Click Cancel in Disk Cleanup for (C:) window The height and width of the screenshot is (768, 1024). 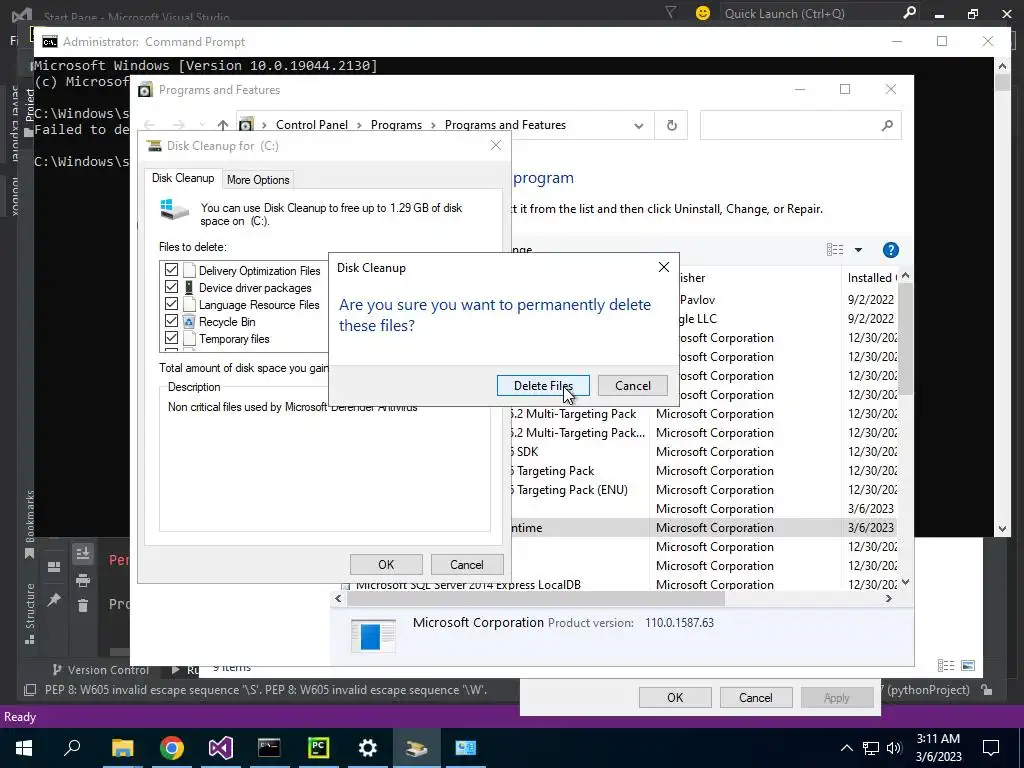[466, 564]
